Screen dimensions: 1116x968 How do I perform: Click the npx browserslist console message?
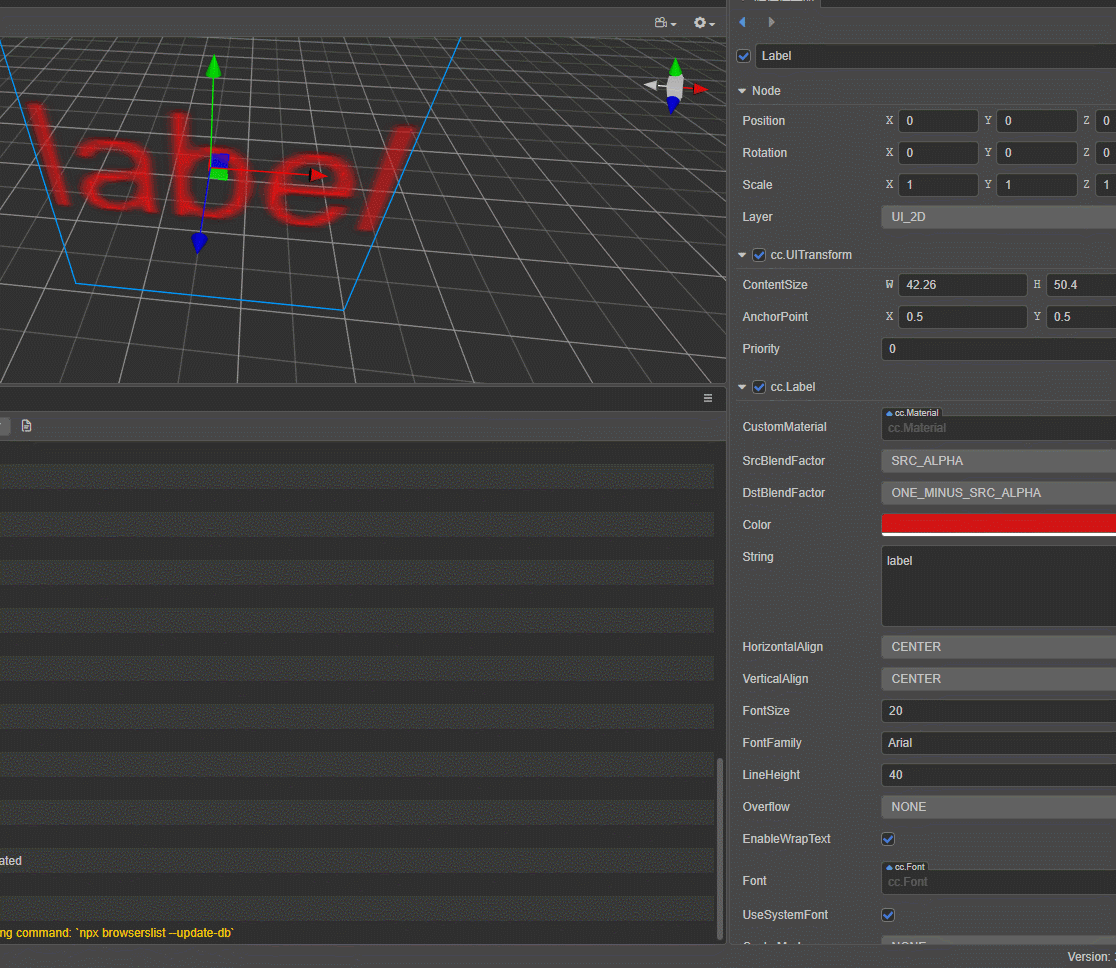pyautogui.click(x=117, y=933)
